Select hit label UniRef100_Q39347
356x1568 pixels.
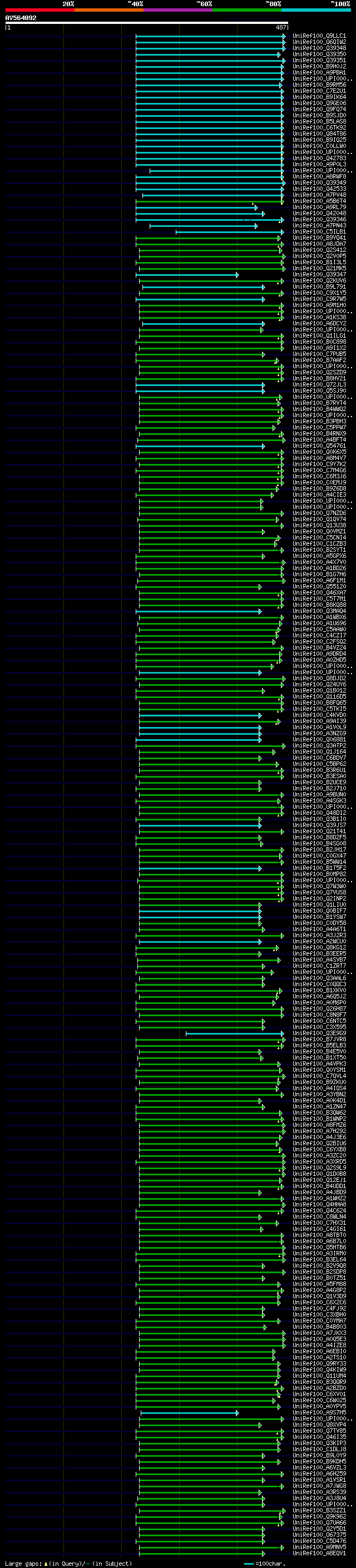pyautogui.click(x=319, y=275)
